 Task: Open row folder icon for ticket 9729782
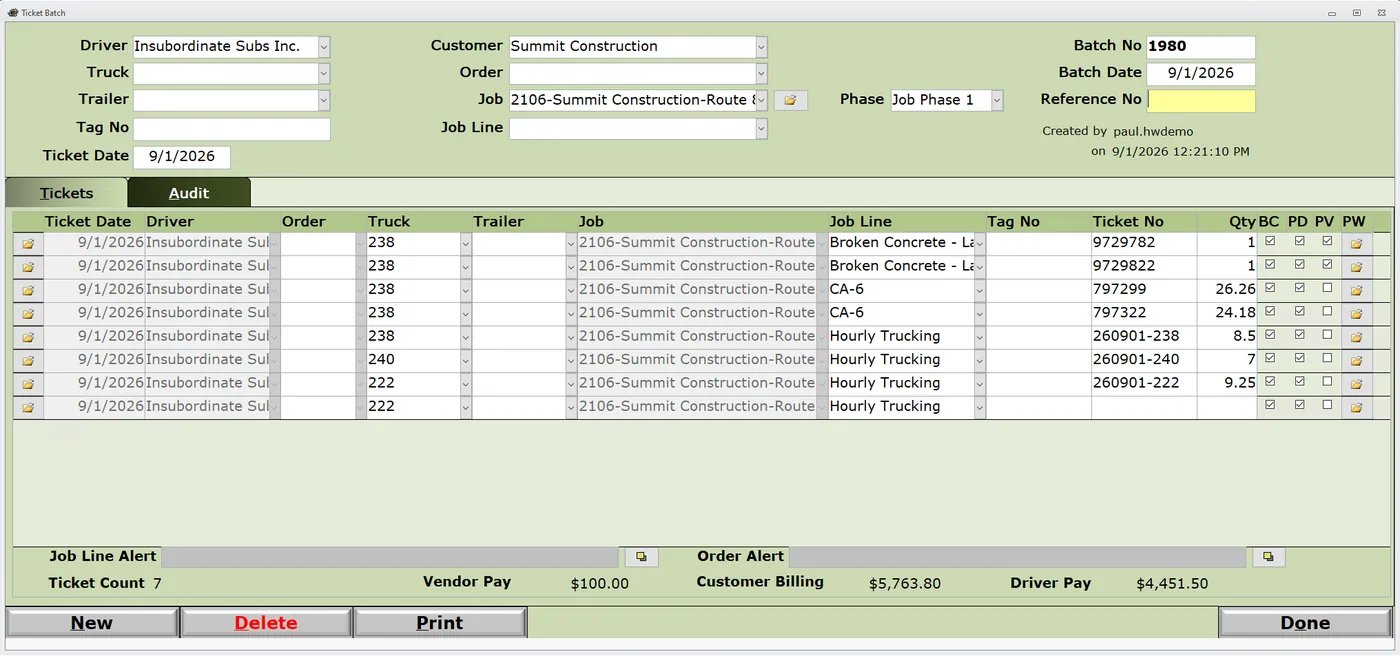click(28, 243)
